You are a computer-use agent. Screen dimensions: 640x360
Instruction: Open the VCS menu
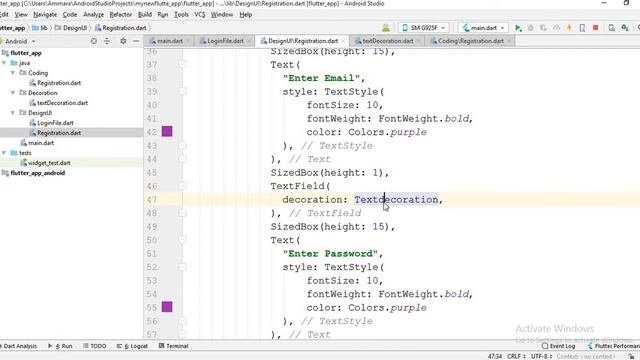(200, 15)
